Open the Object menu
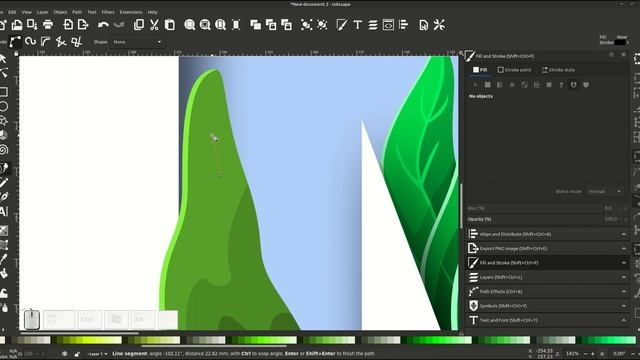 tap(60, 12)
